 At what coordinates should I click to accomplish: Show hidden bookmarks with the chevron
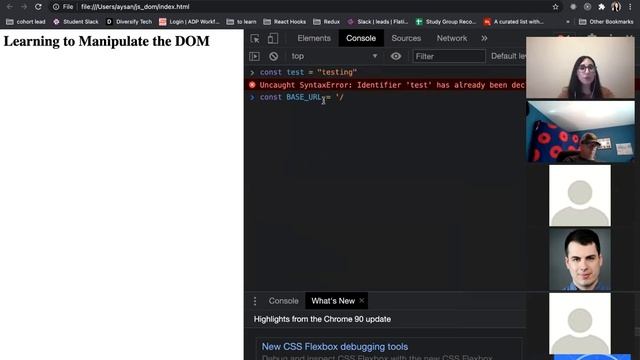click(567, 22)
